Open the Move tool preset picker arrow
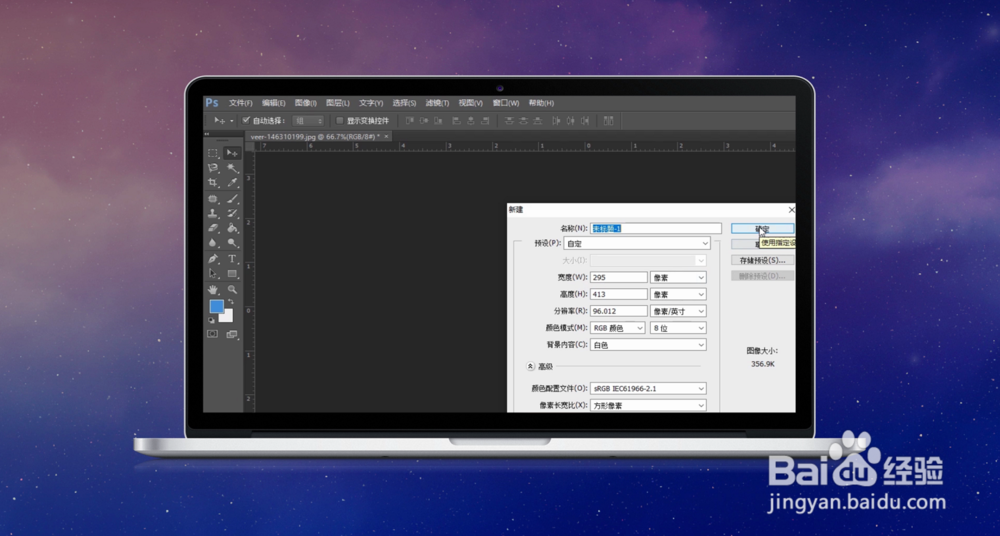 (x=232, y=121)
